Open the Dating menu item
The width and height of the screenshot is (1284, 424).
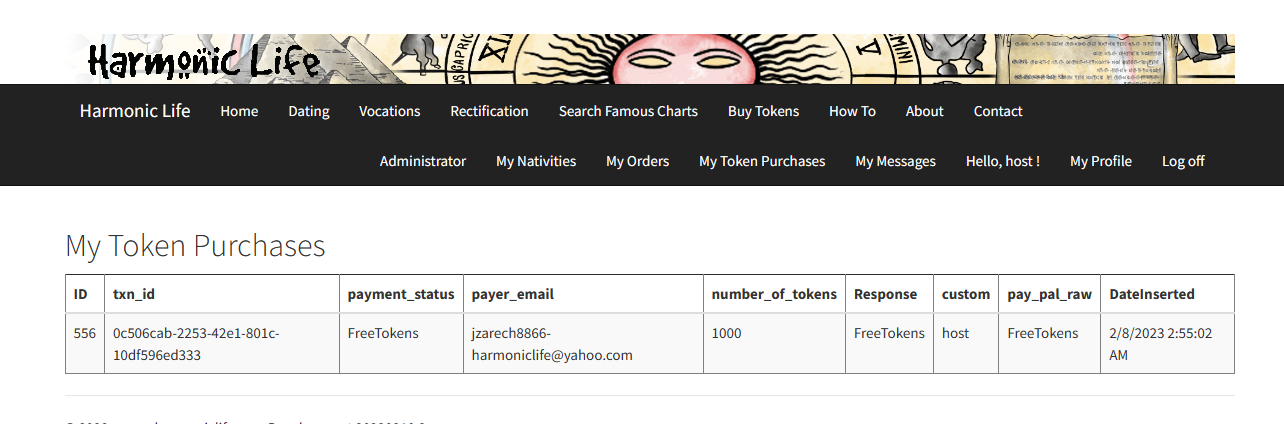pyautogui.click(x=309, y=111)
